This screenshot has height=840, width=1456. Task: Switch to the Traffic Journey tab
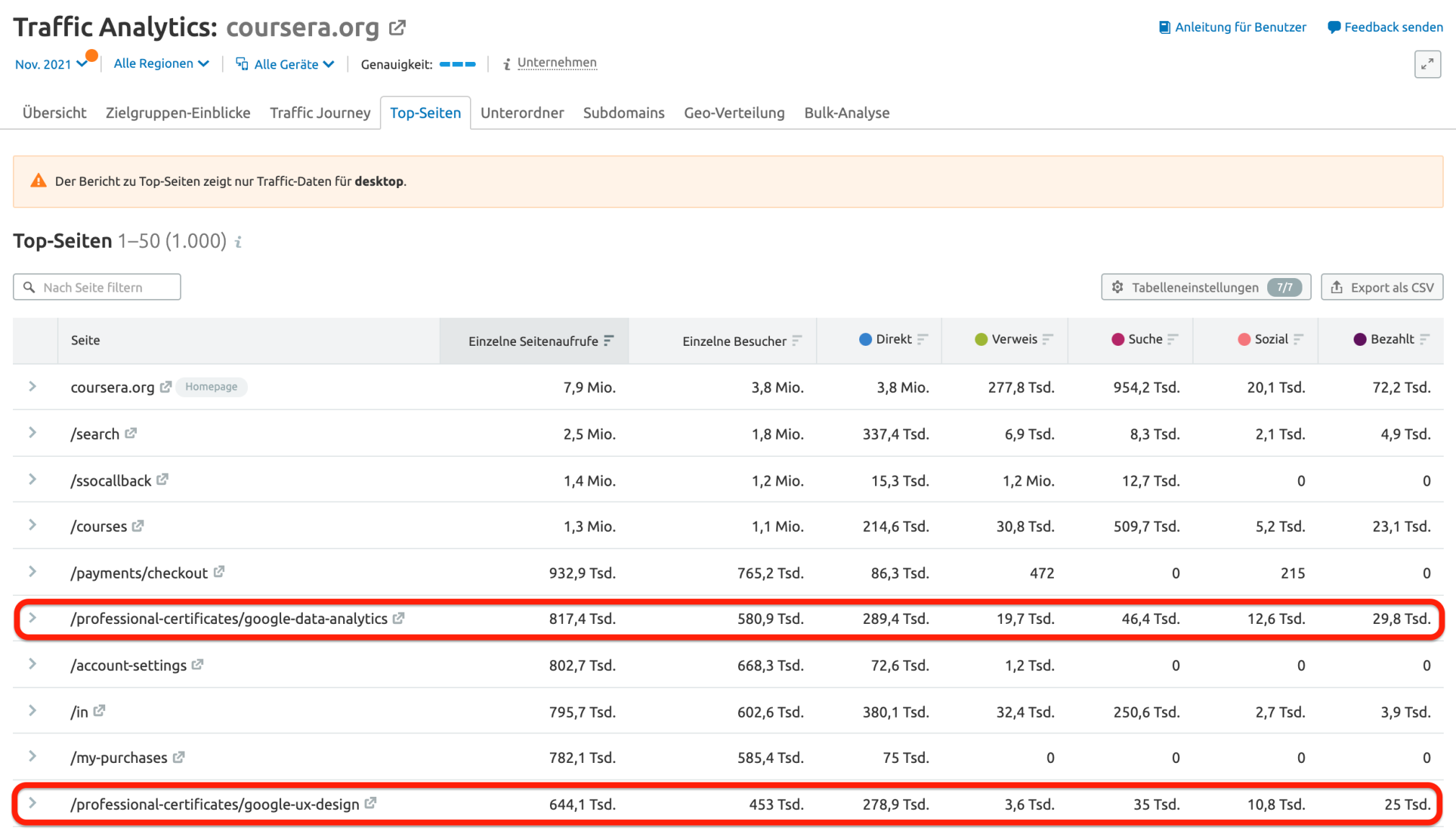(x=320, y=112)
